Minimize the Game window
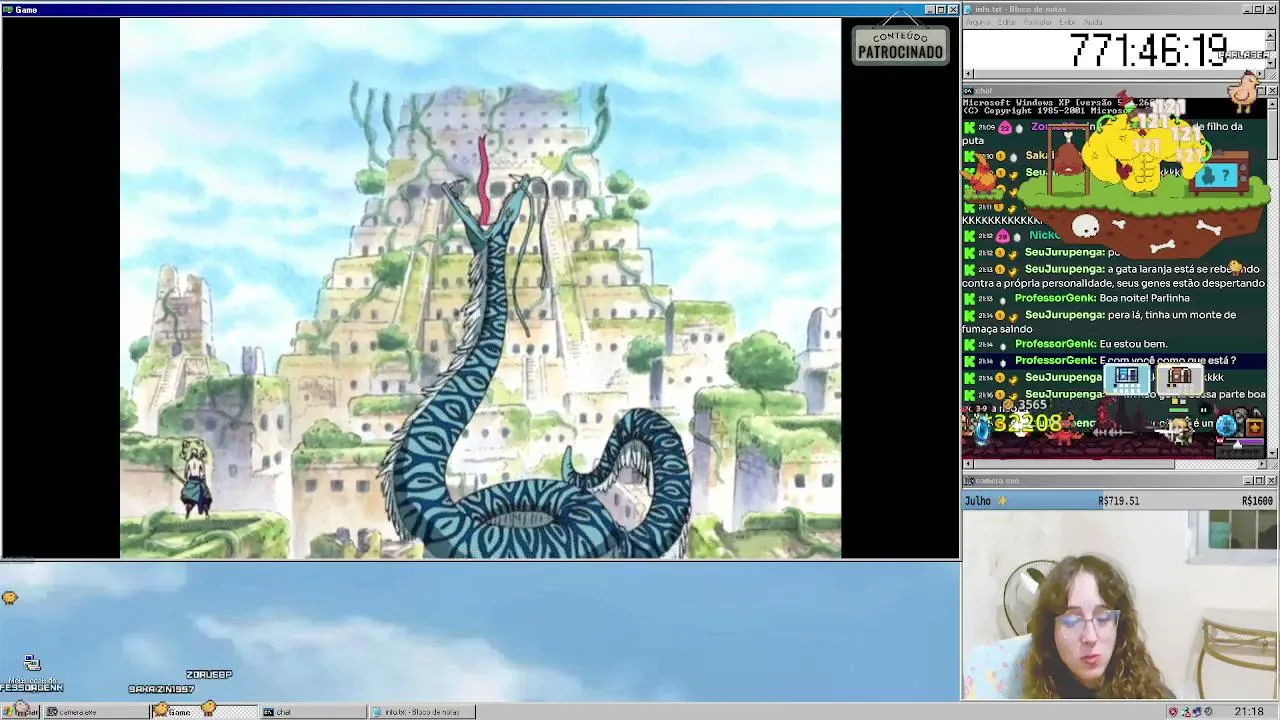1280x720 pixels. point(930,10)
